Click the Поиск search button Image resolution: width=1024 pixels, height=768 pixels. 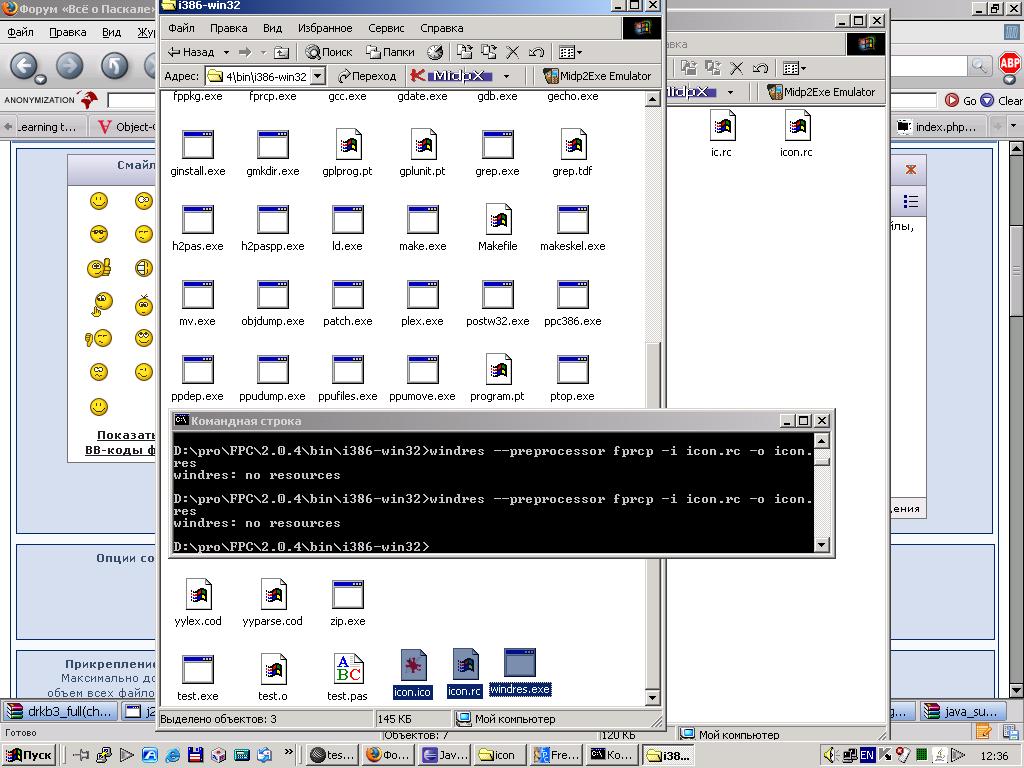329,52
